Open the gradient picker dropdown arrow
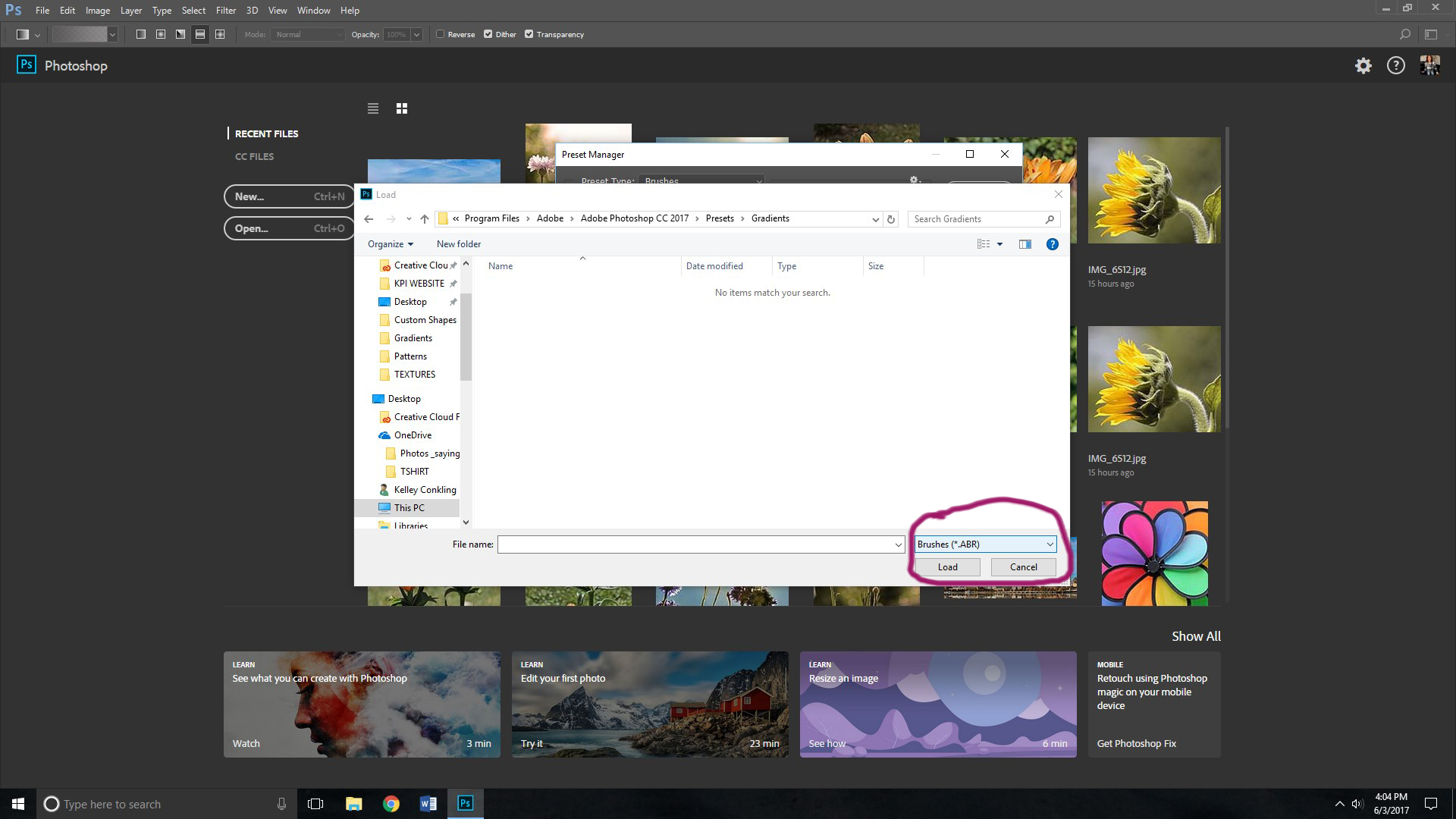The height and width of the screenshot is (819, 1456). 112,34
